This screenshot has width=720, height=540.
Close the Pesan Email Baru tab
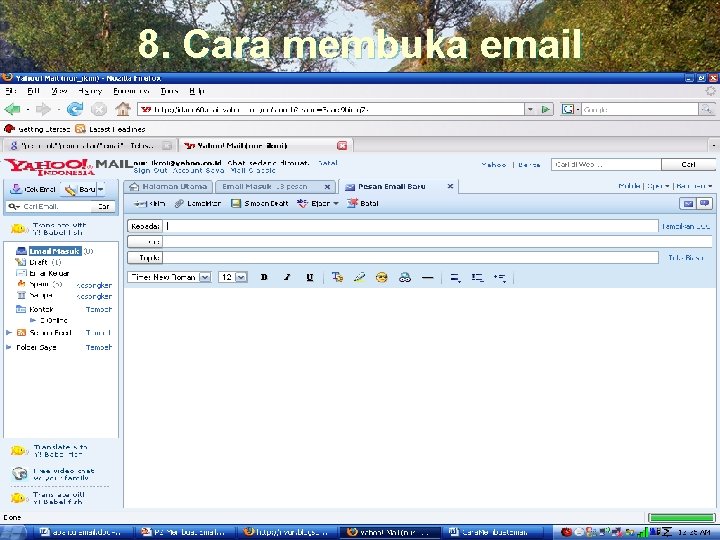point(450,186)
